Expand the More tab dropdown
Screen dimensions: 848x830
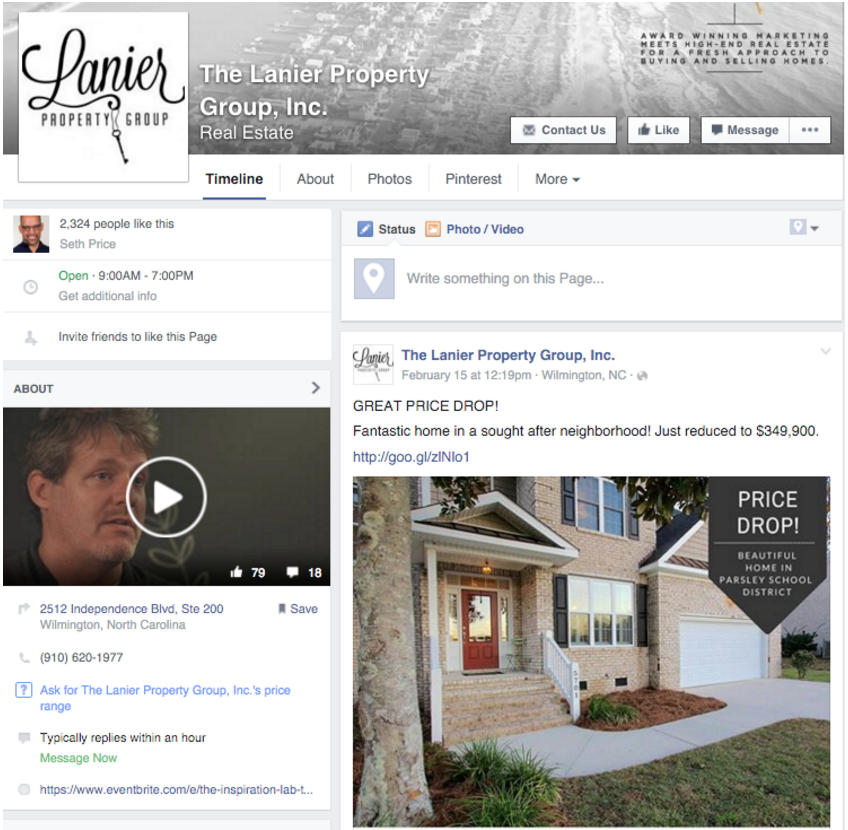pyautogui.click(x=557, y=179)
